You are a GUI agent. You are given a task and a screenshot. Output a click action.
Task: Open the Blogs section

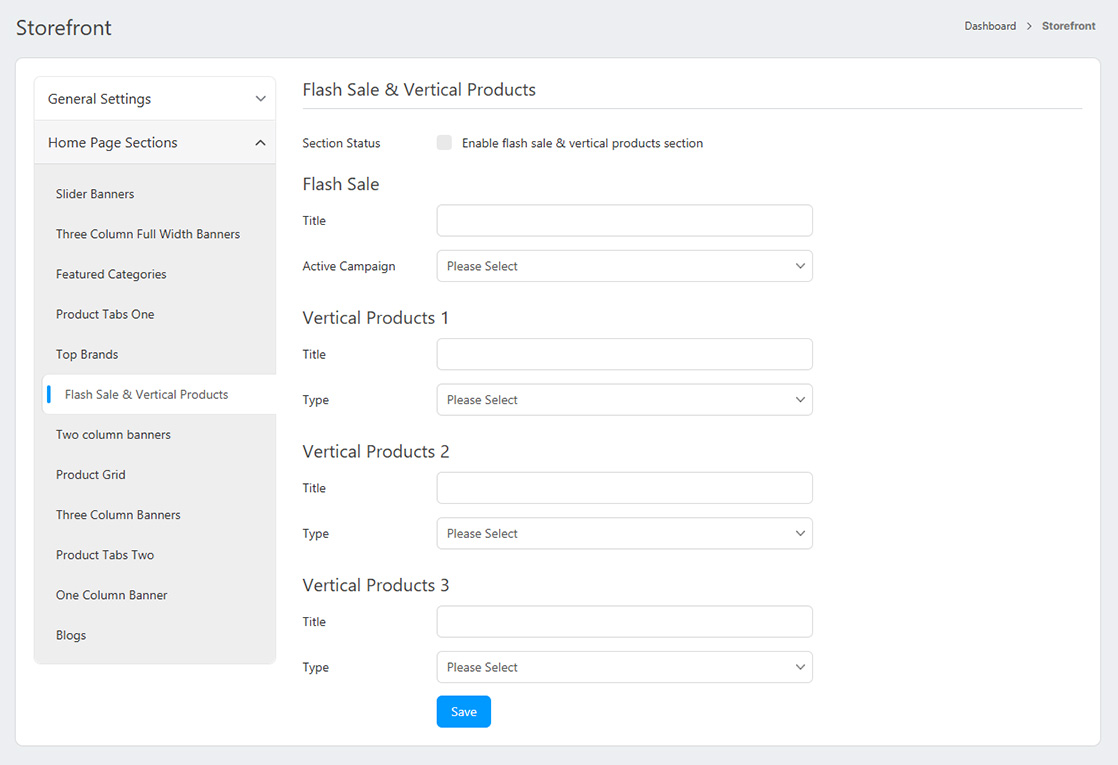pyautogui.click(x=71, y=635)
